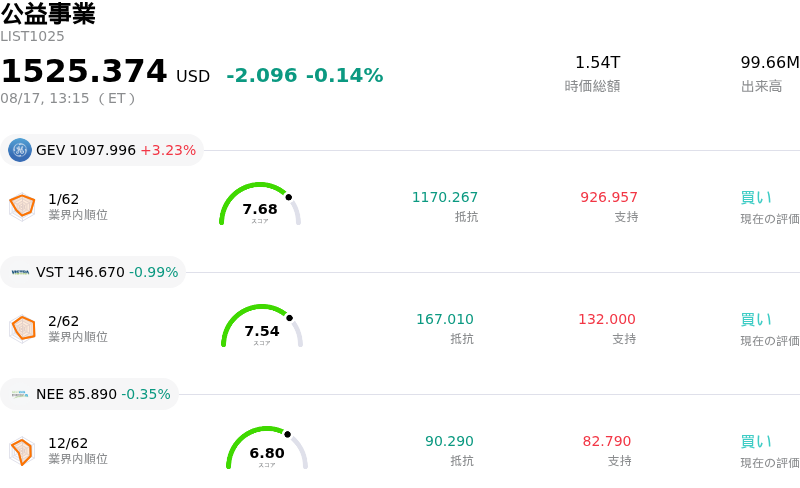Click the 買い rating in the VST row
Viewport: 800px width, 488px height.
point(756,319)
